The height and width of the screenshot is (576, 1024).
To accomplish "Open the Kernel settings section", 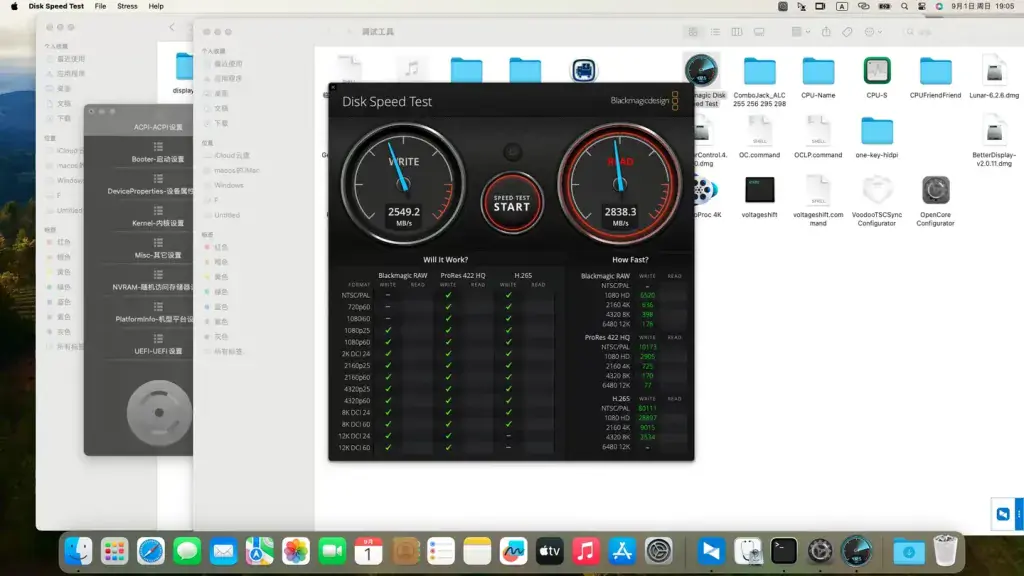I will coord(158,216).
